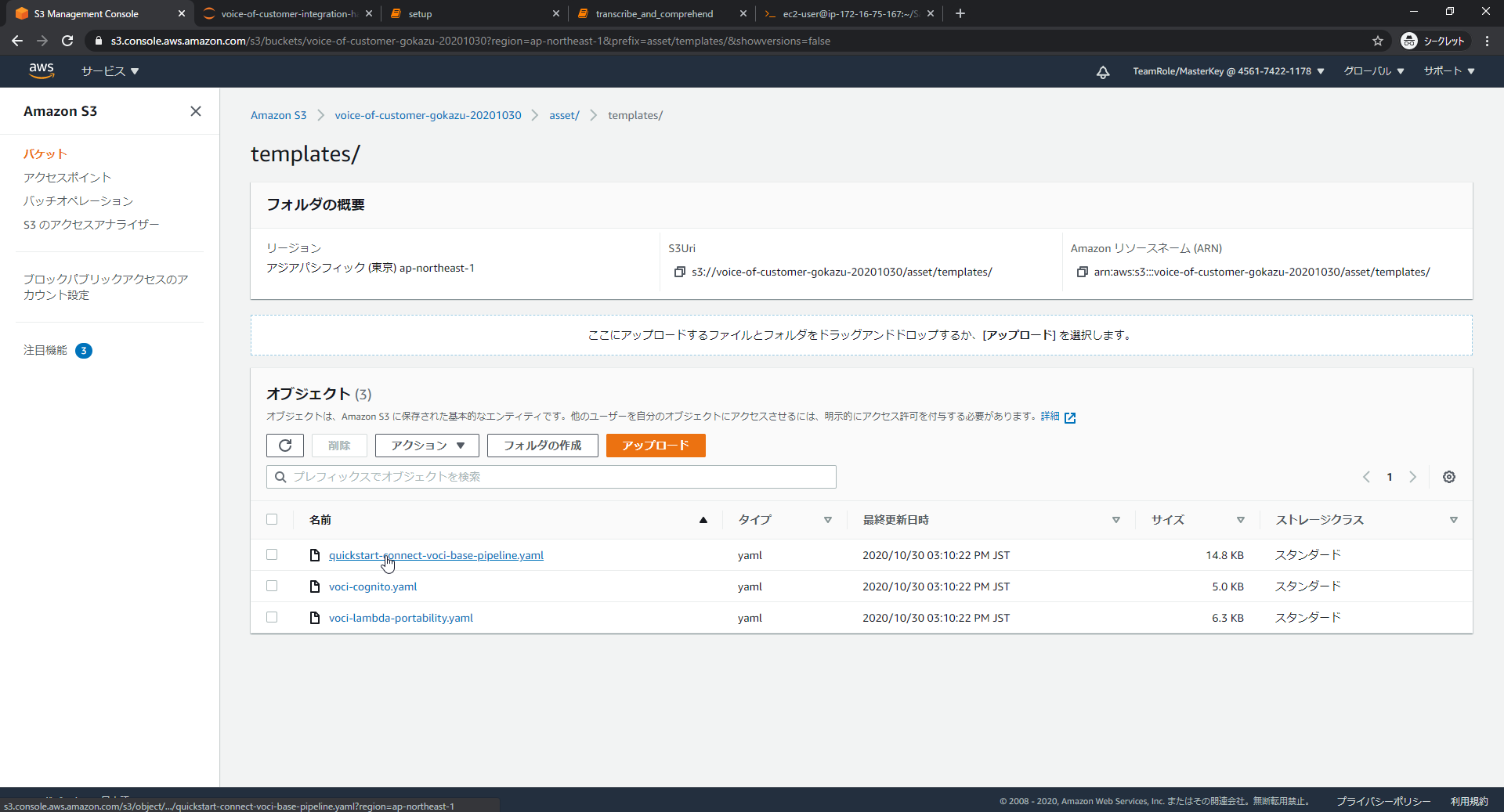This screenshot has width=1504, height=812.
Task: Click the incognito シークレット profile icon
Action: 1433,41
